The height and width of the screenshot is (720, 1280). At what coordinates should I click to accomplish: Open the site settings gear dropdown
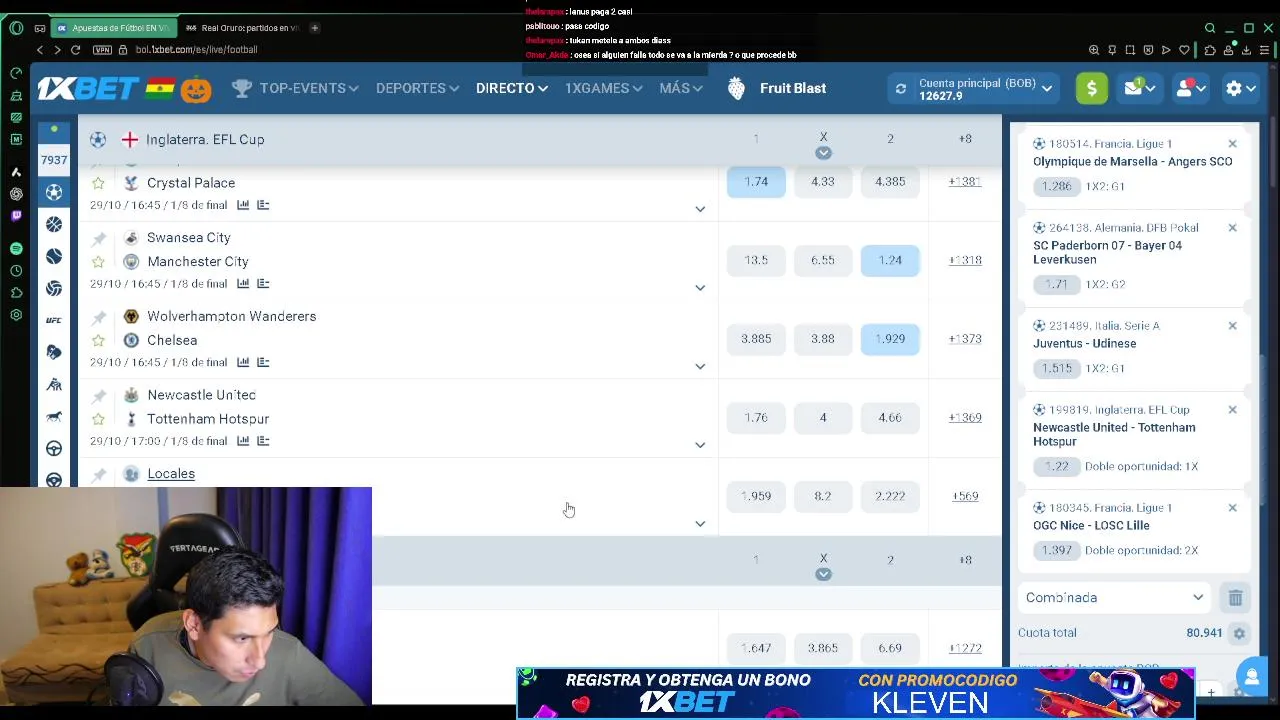1240,88
